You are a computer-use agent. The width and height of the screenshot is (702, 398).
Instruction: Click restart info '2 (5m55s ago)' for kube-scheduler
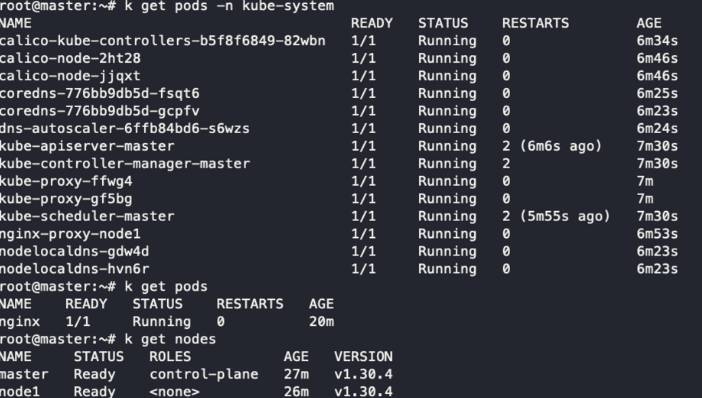coord(556,216)
